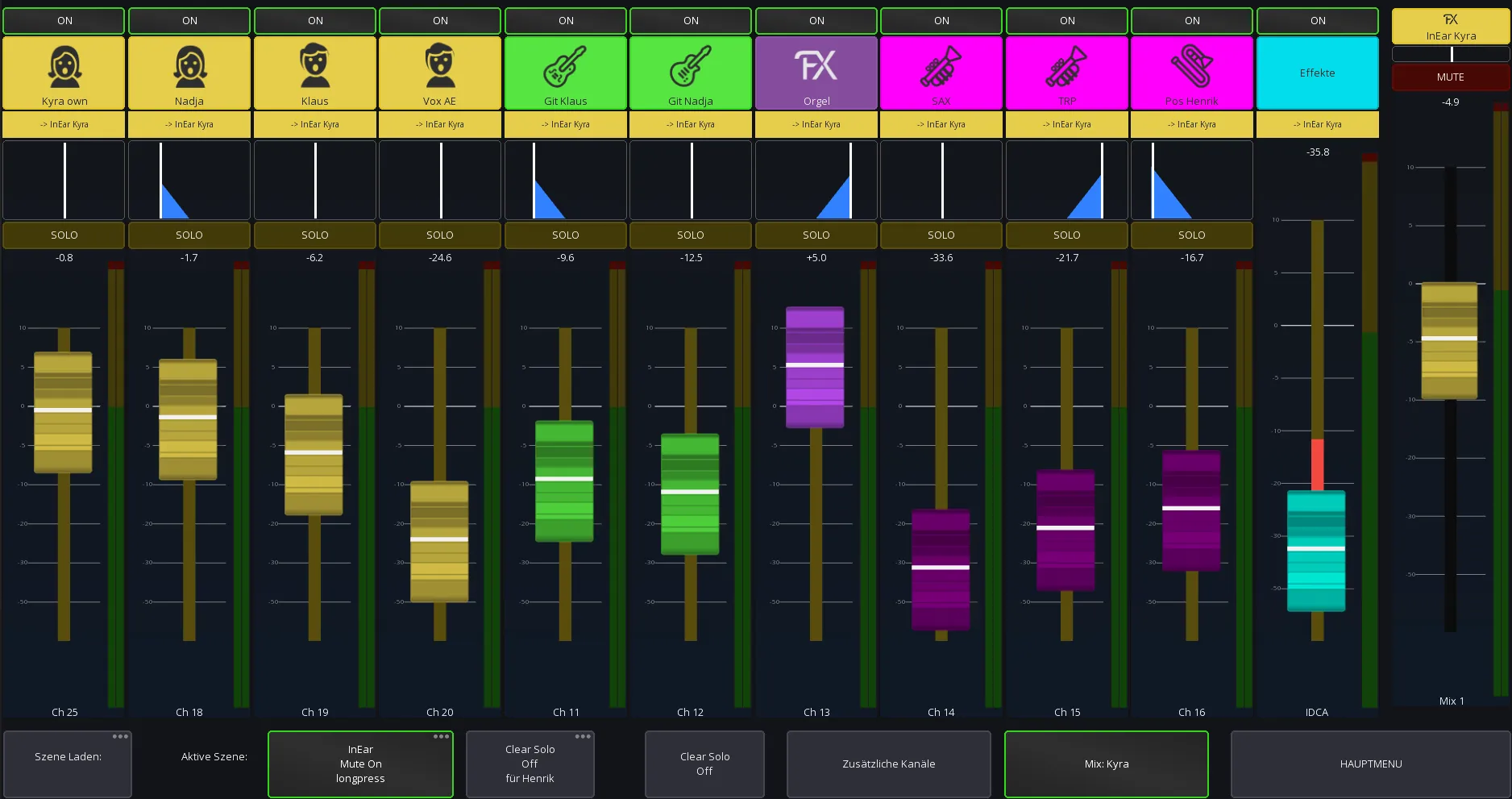Viewport: 1512px width, 799px height.
Task: Select the Mix: Kyra button
Action: (x=1107, y=764)
